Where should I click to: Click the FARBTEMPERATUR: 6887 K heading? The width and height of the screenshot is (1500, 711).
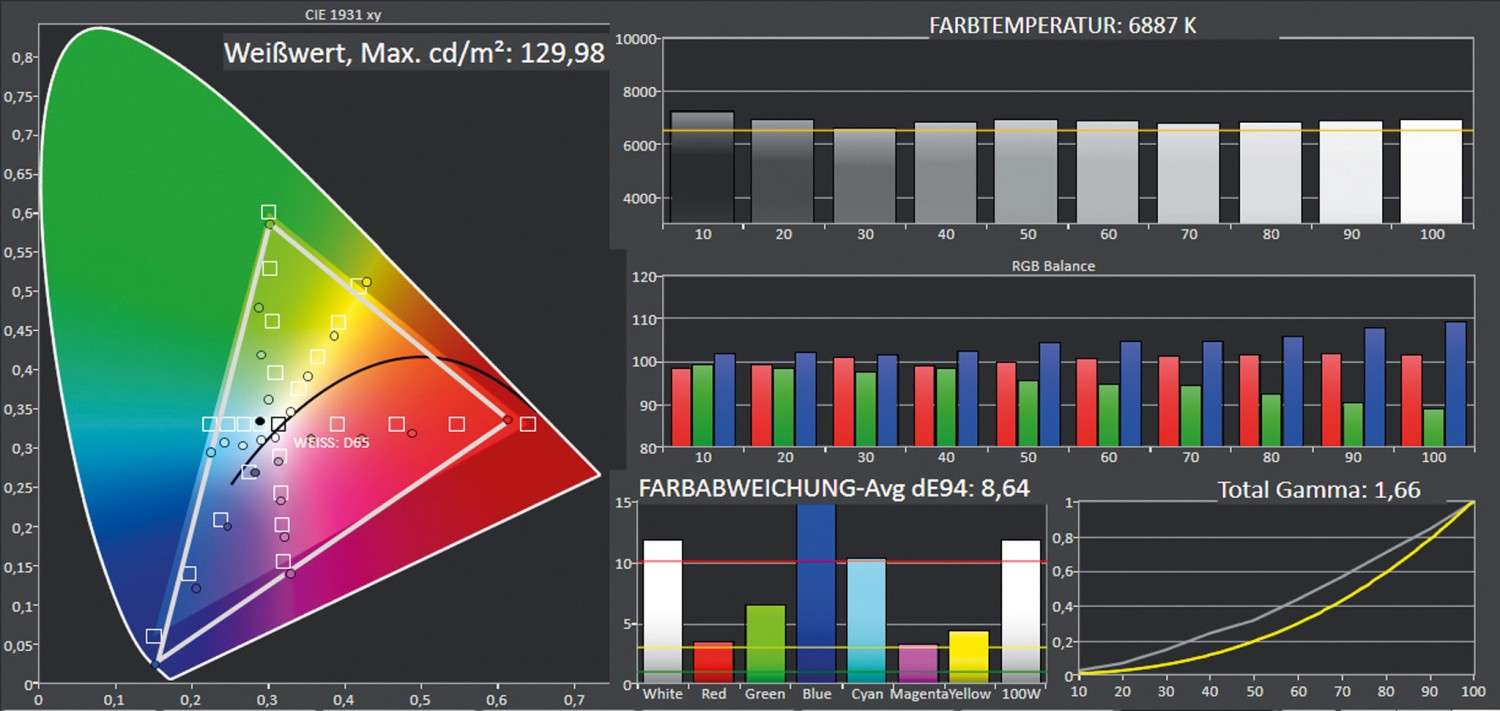pos(1062,26)
